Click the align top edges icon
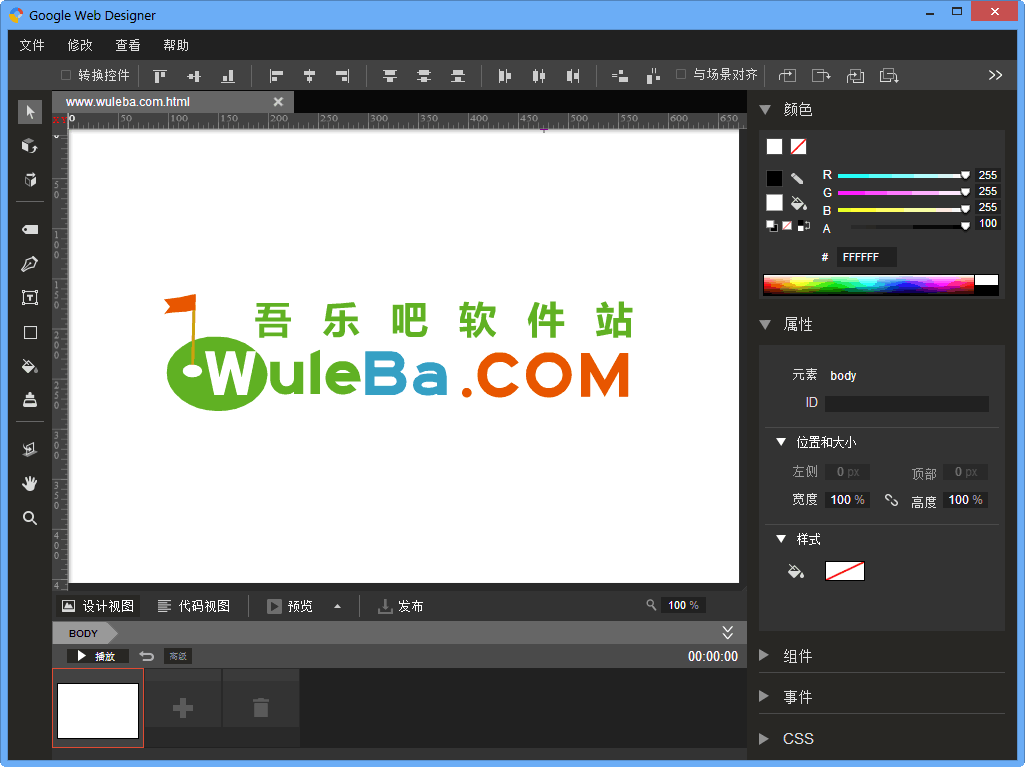 pyautogui.click(x=160, y=76)
